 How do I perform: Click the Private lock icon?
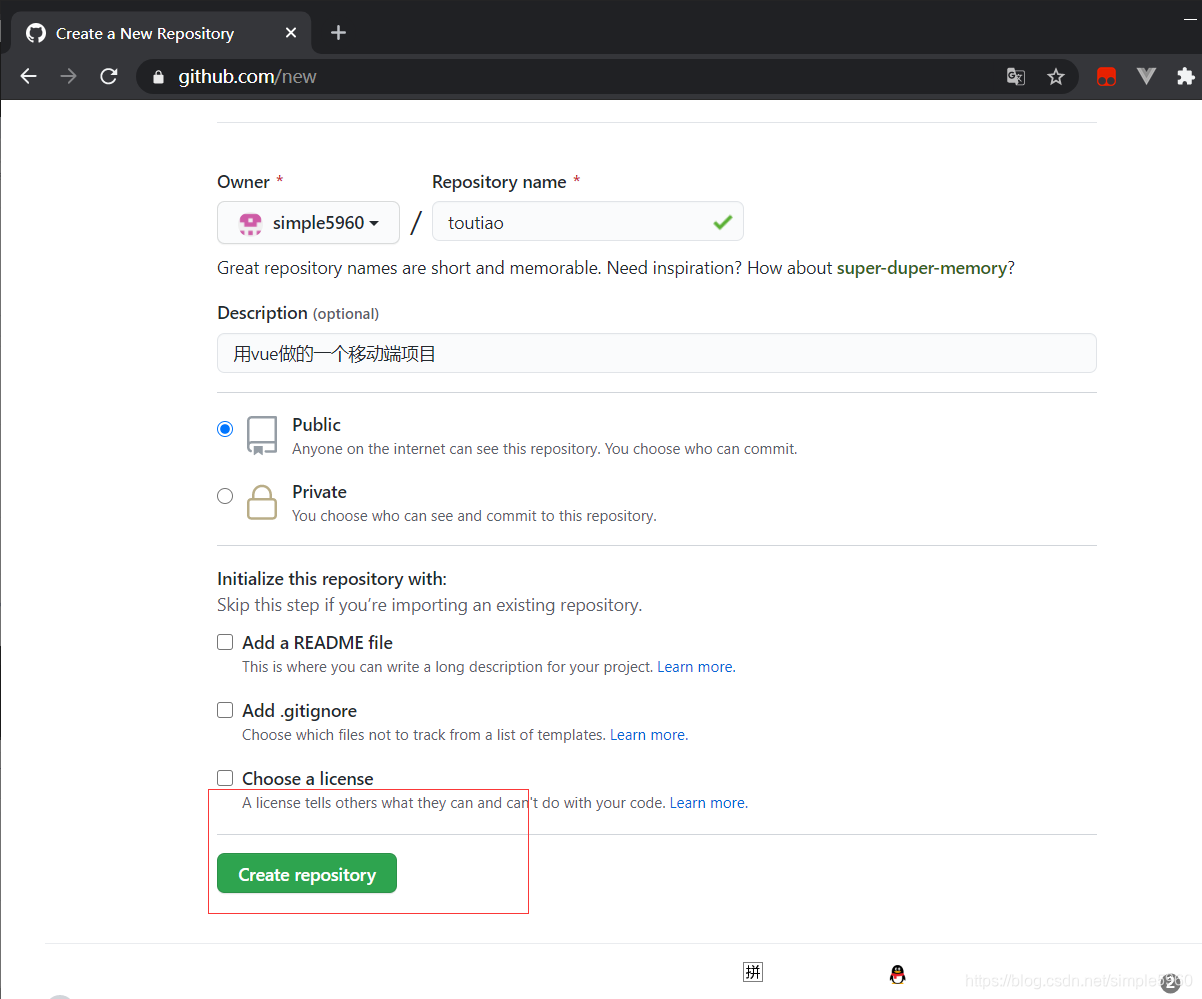click(262, 502)
